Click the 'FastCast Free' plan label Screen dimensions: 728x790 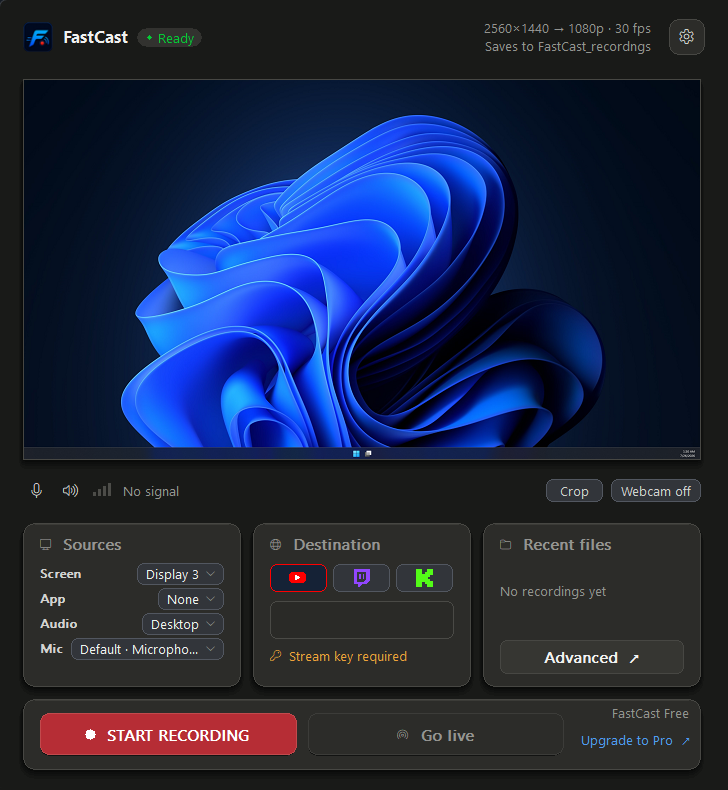tap(650, 713)
